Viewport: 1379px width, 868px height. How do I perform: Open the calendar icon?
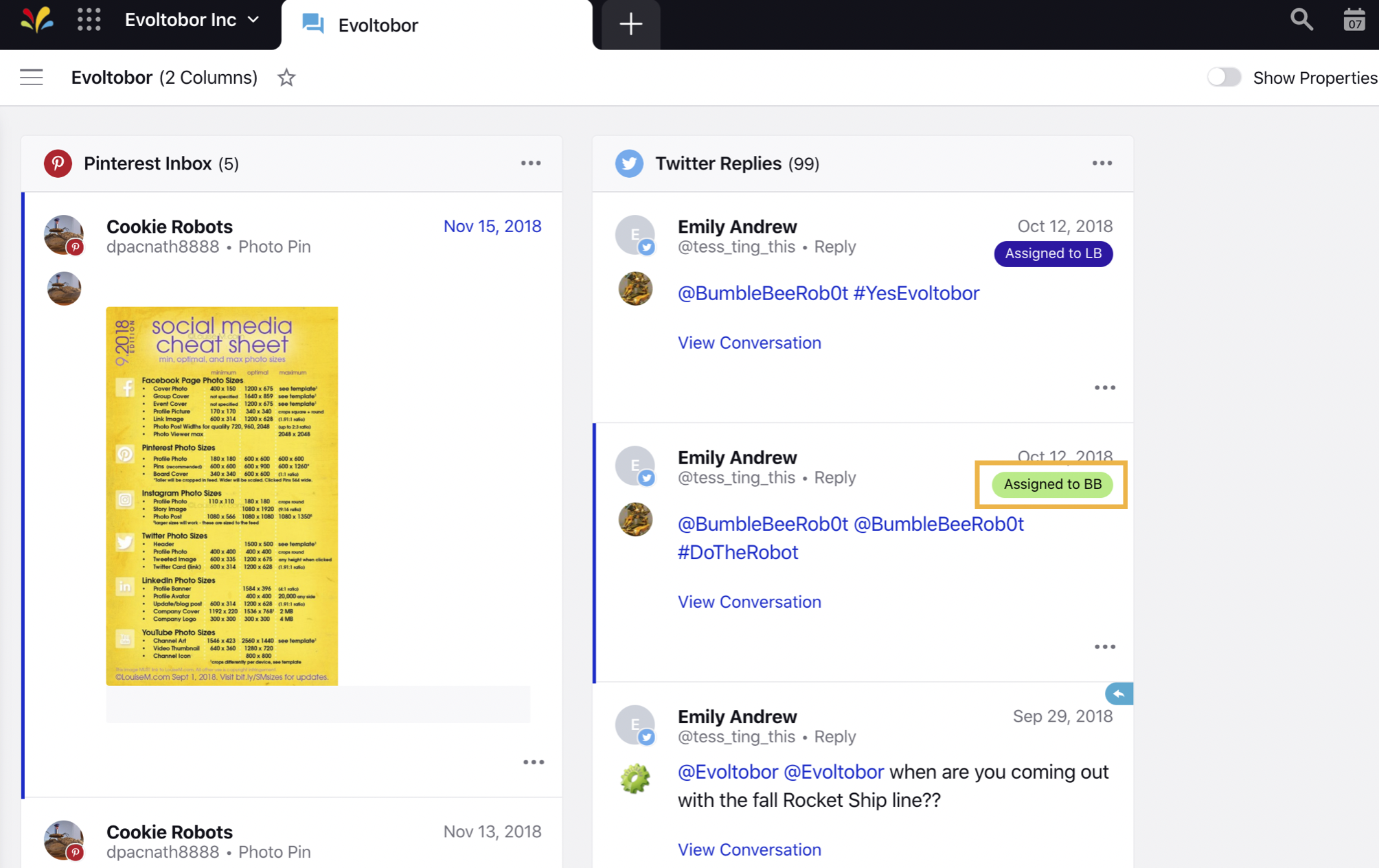tap(1354, 20)
